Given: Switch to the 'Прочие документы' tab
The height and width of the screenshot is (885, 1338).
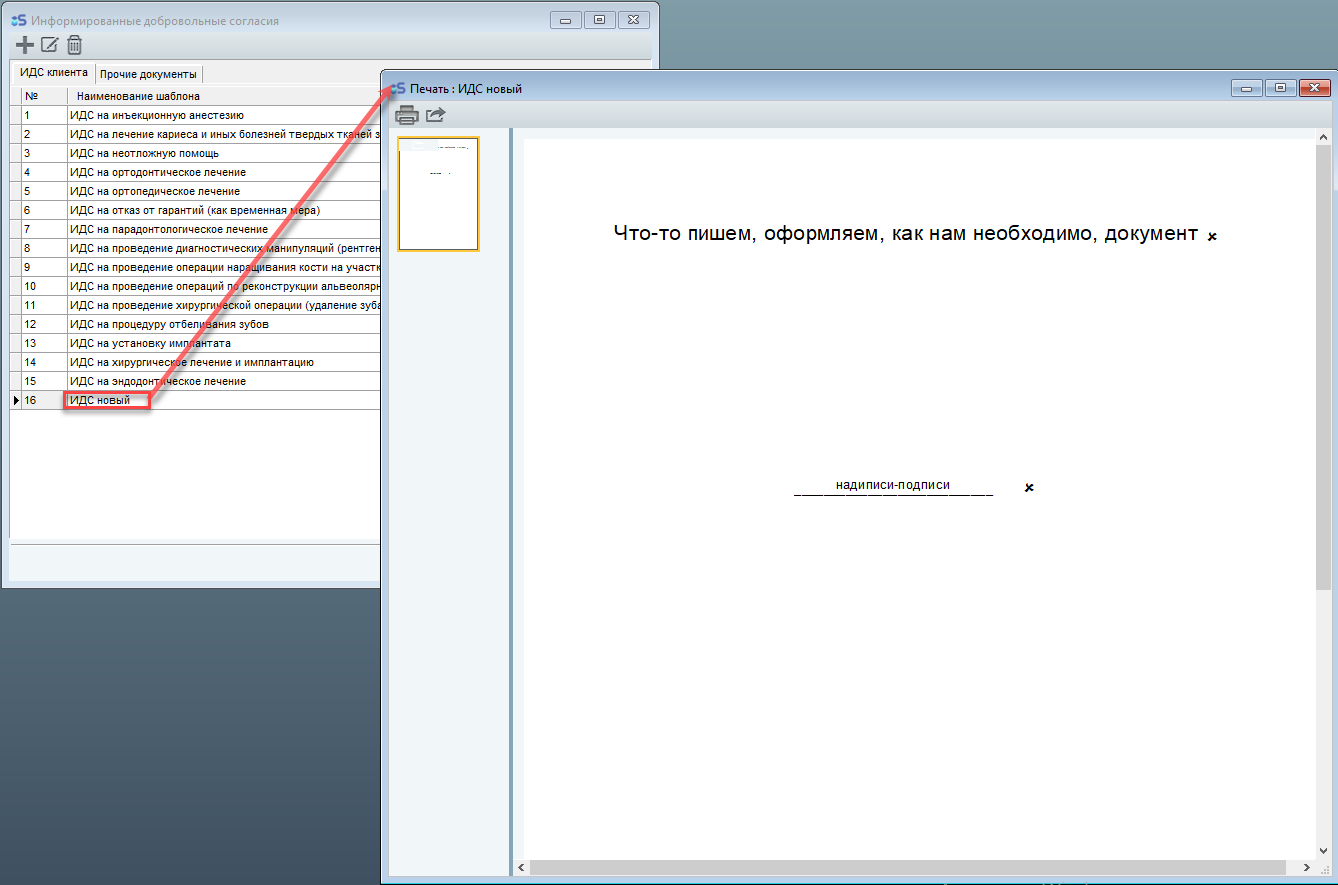Looking at the screenshot, I should pos(148,74).
